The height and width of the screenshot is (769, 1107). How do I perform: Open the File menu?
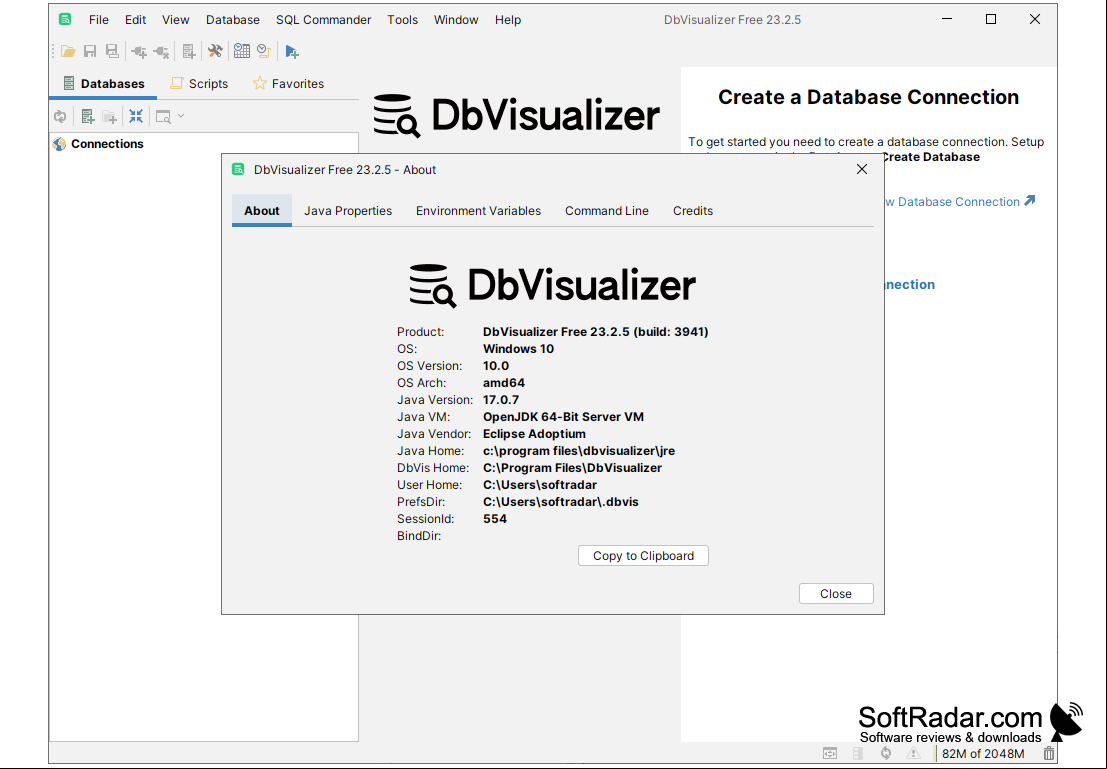tap(99, 20)
